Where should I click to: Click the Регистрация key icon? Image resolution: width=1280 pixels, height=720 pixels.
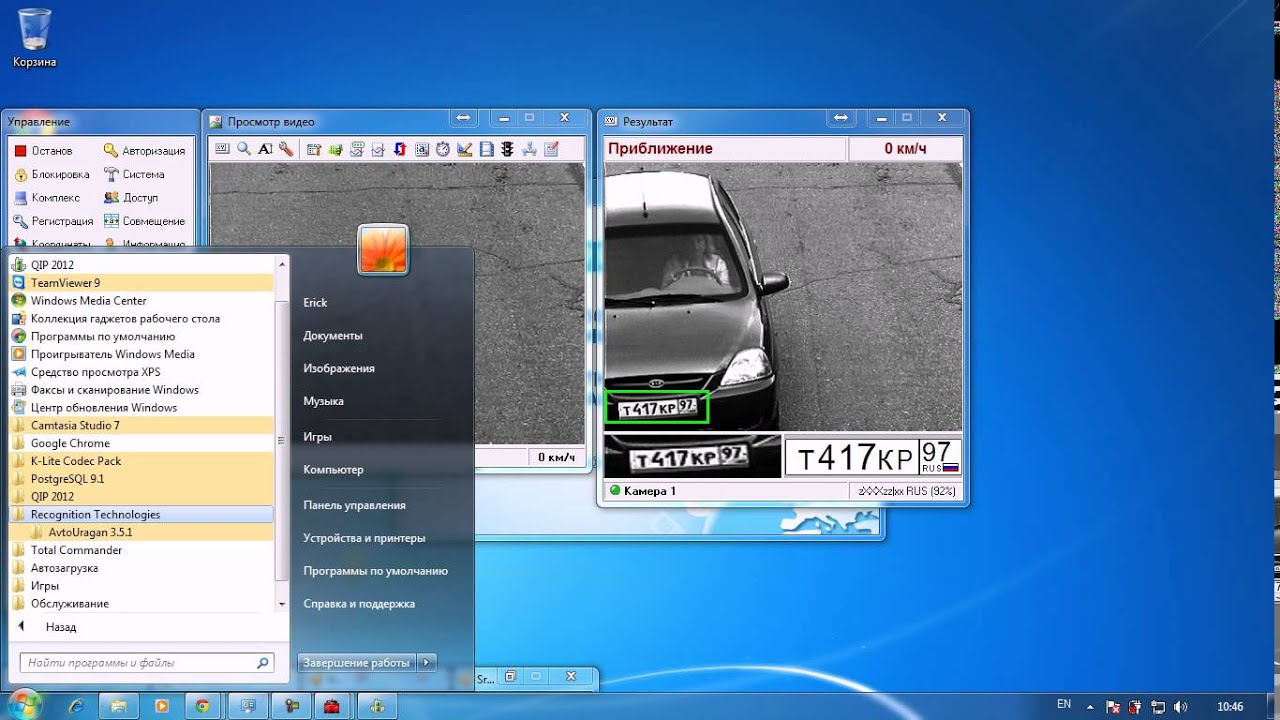[x=20, y=221]
